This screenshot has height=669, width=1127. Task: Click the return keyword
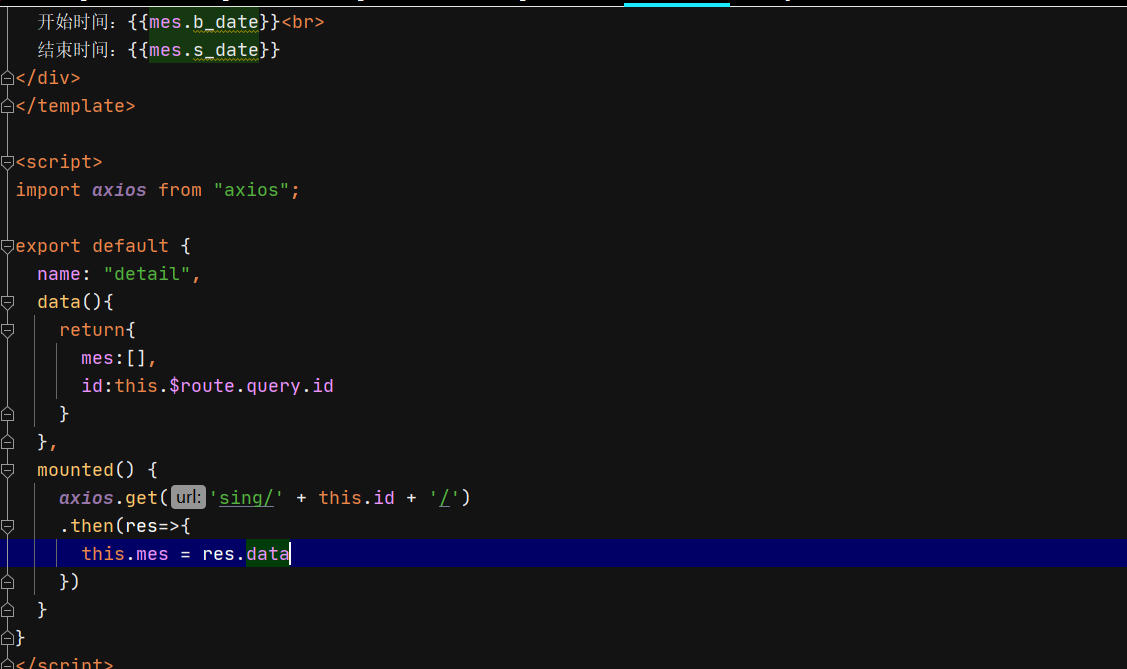click(x=92, y=331)
